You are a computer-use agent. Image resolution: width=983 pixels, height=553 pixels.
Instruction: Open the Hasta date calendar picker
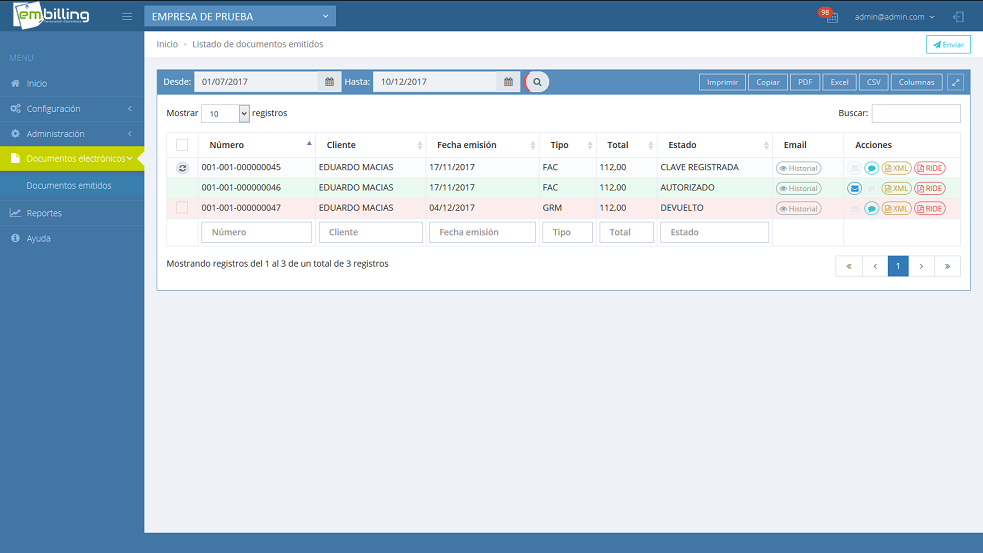pyautogui.click(x=508, y=82)
